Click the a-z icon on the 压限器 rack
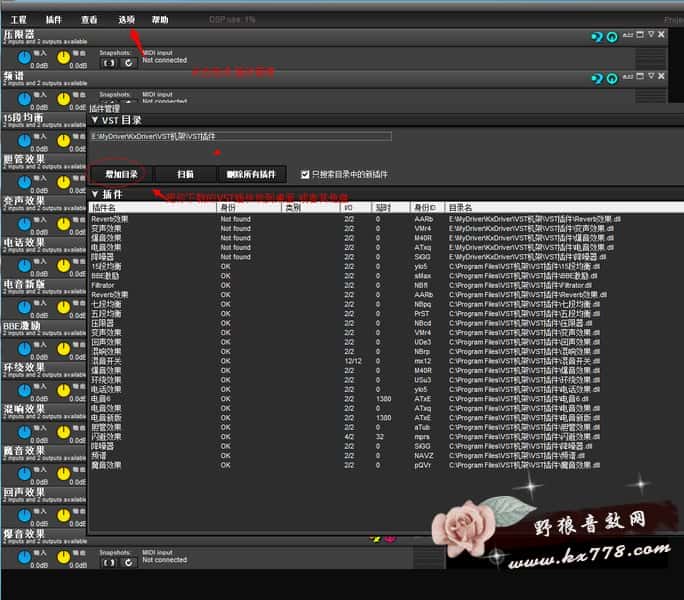 627,34
